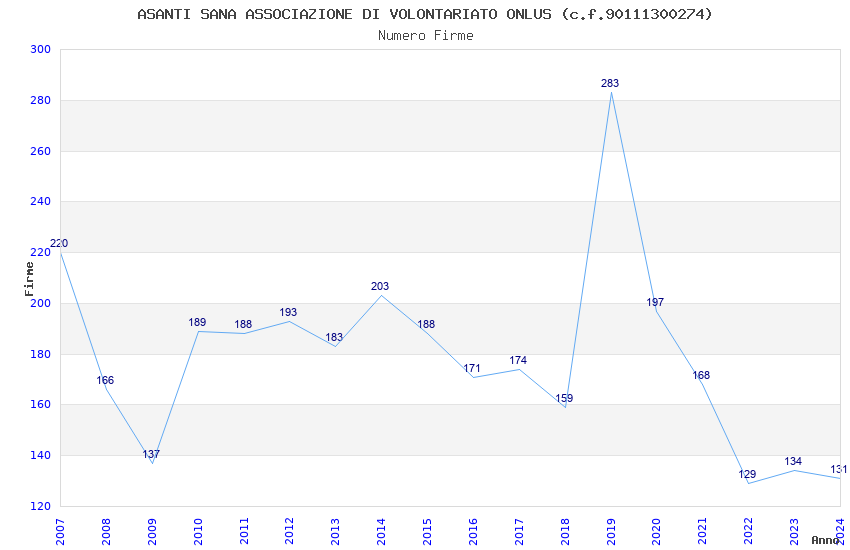Click x-axis year 2008
This screenshot has height=550, width=850.
coord(106,532)
